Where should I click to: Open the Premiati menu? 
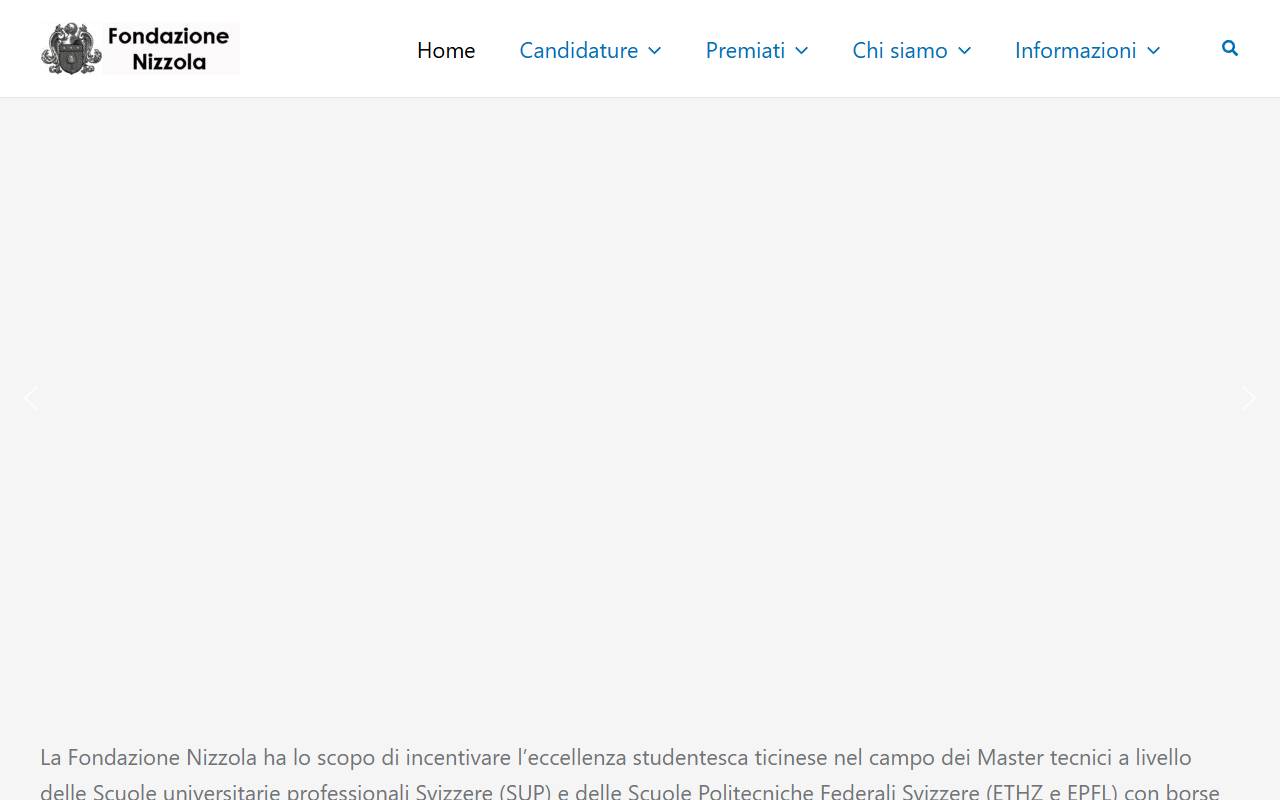coord(746,50)
